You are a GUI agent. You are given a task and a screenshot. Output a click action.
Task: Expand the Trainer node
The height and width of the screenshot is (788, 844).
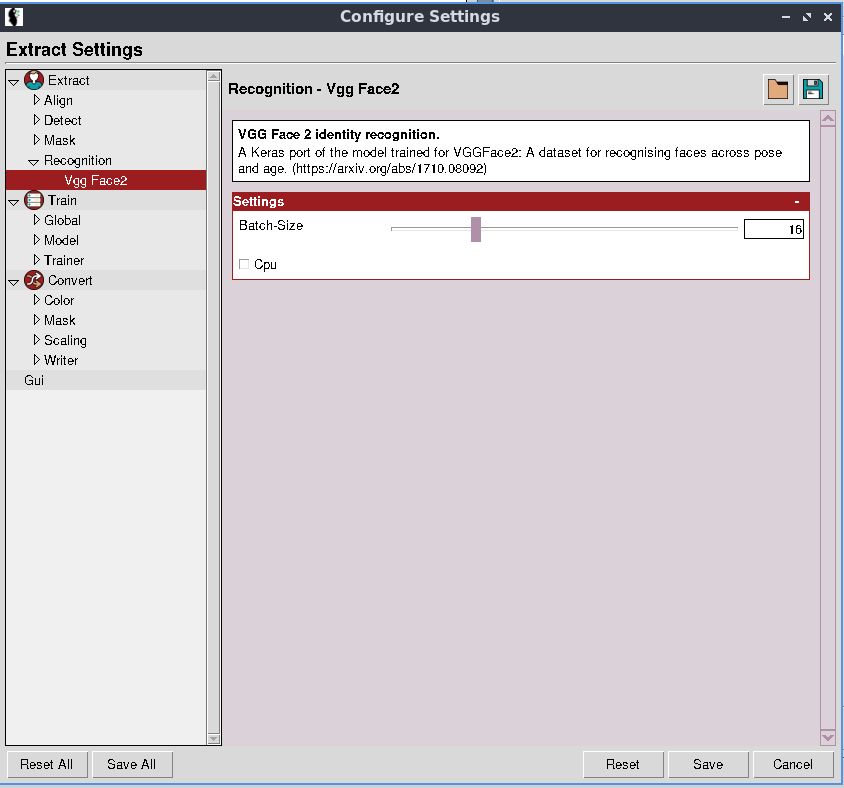point(36,260)
